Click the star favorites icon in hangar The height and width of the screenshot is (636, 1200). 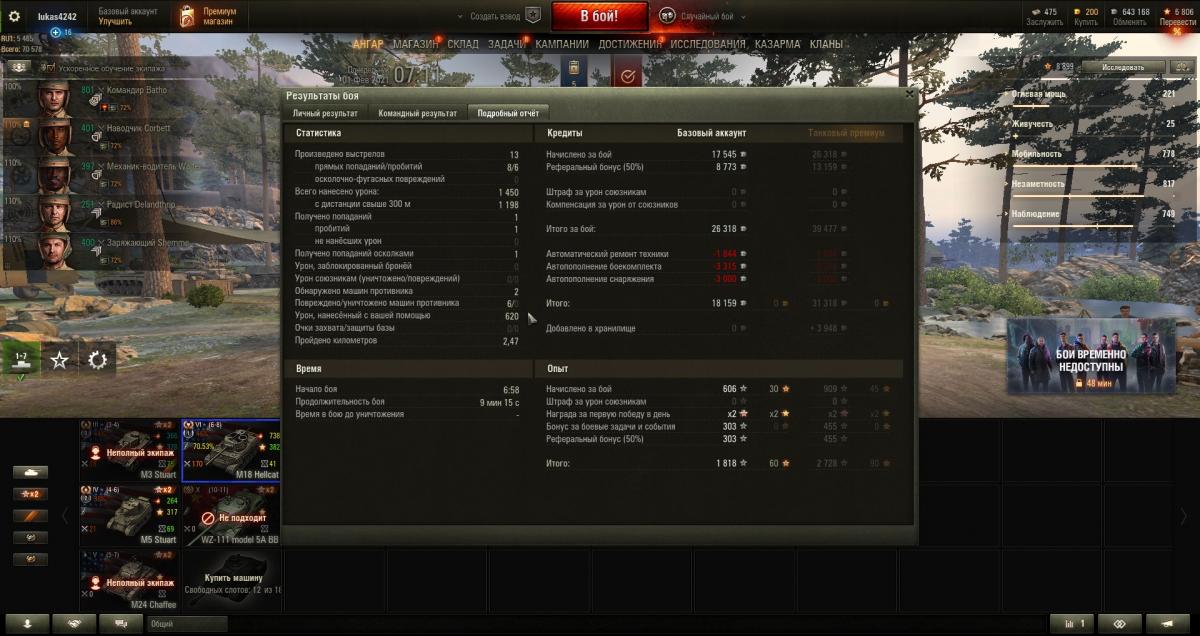(59, 360)
